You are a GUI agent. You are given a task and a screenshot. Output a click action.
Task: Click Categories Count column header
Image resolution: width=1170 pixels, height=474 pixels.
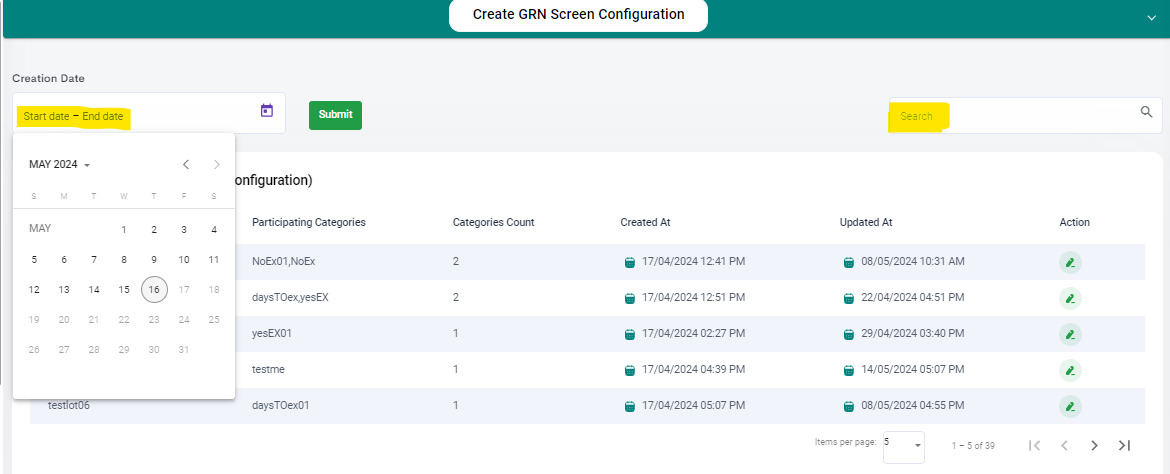tap(493, 222)
